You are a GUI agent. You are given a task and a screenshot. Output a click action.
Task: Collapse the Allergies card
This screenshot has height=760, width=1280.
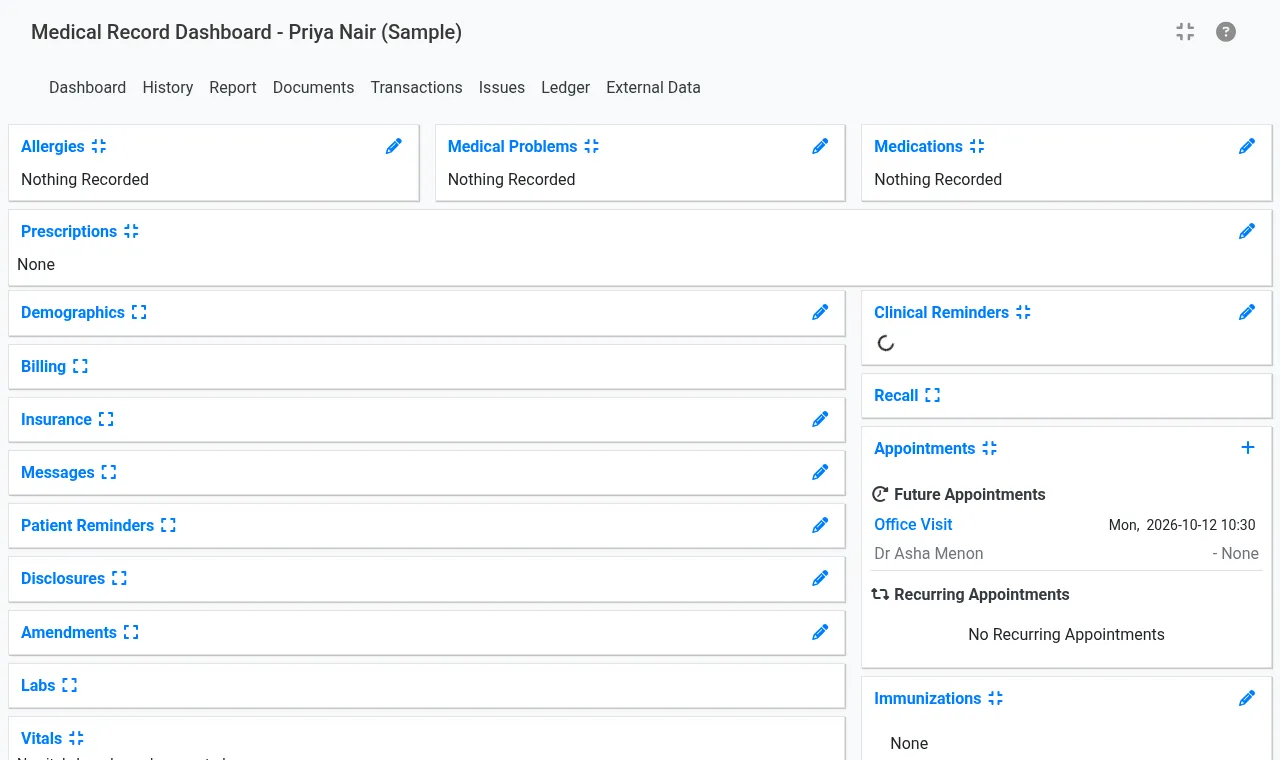[99, 146]
